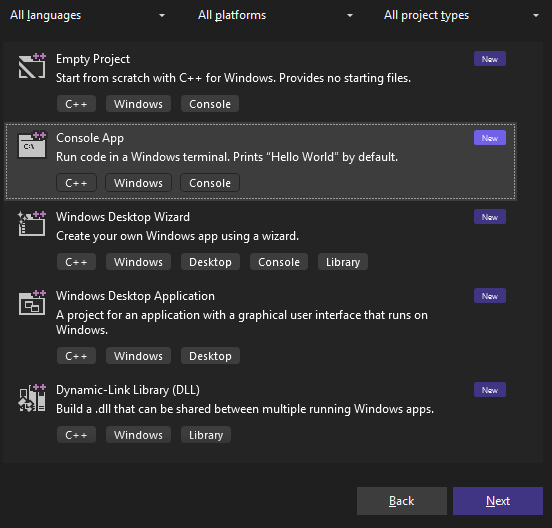Click the New badge on Console App
552x528 pixels.
tap(490, 138)
